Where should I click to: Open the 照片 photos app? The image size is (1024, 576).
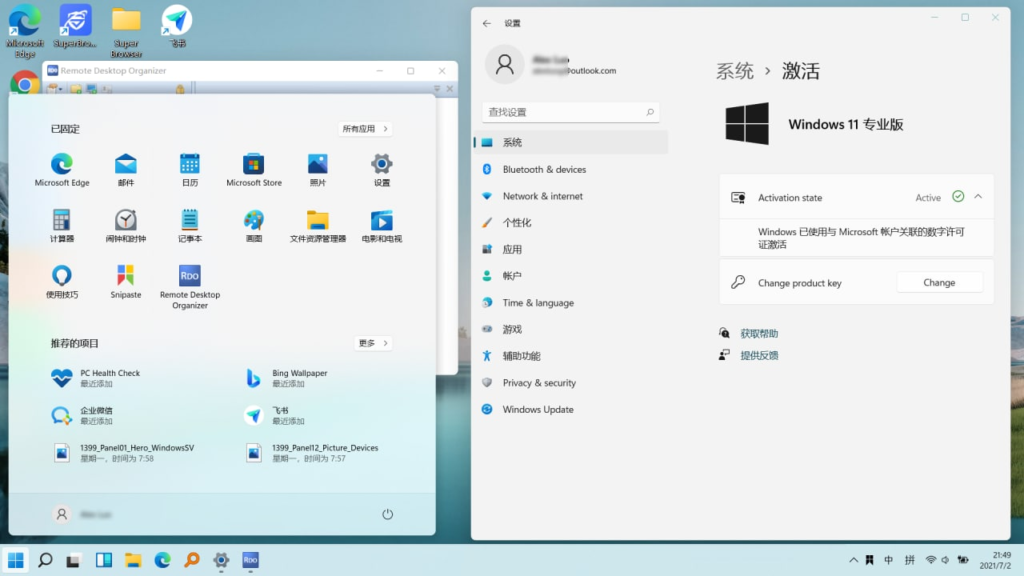click(317, 170)
